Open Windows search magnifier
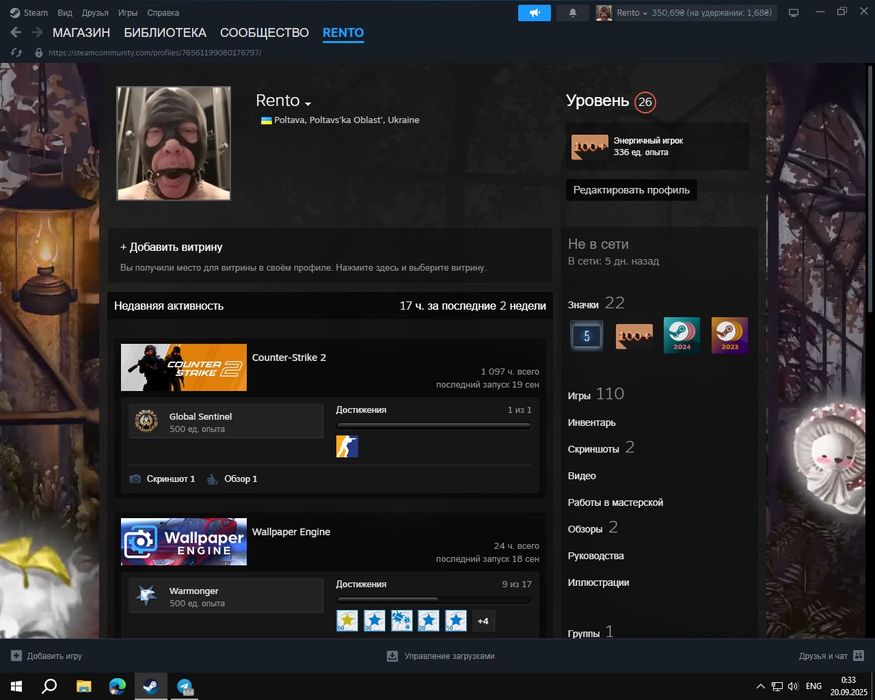 pyautogui.click(x=49, y=686)
